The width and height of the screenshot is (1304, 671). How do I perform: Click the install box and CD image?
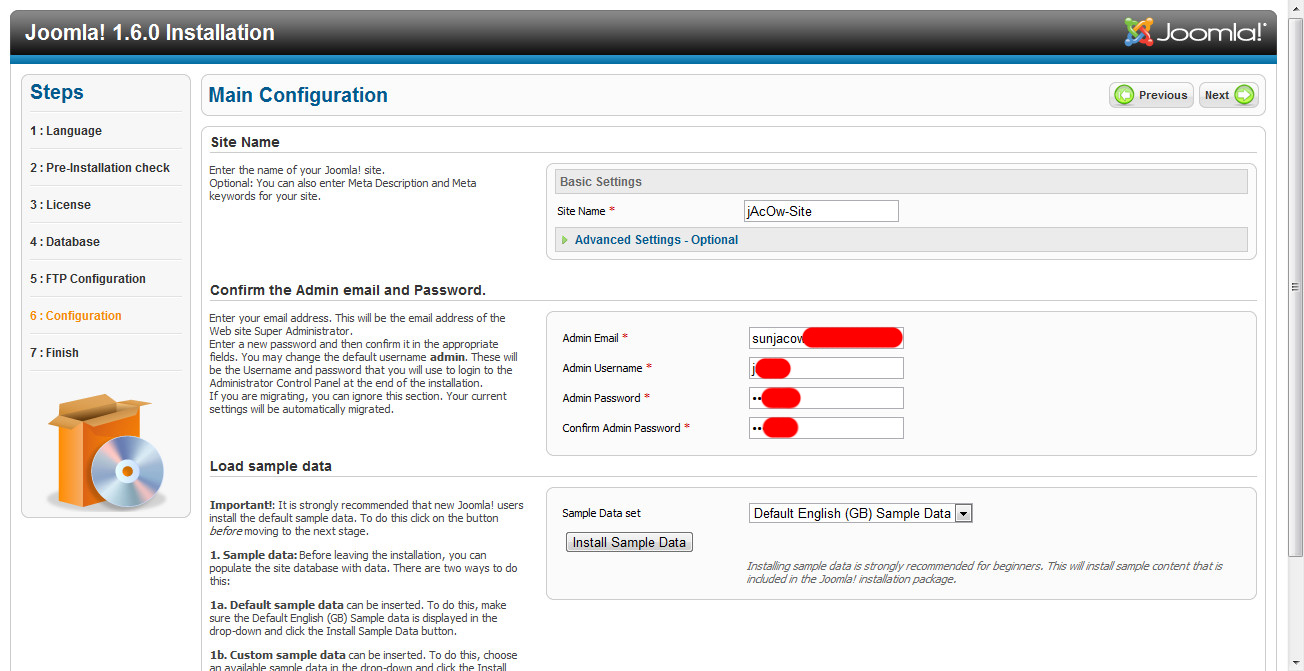click(x=106, y=451)
